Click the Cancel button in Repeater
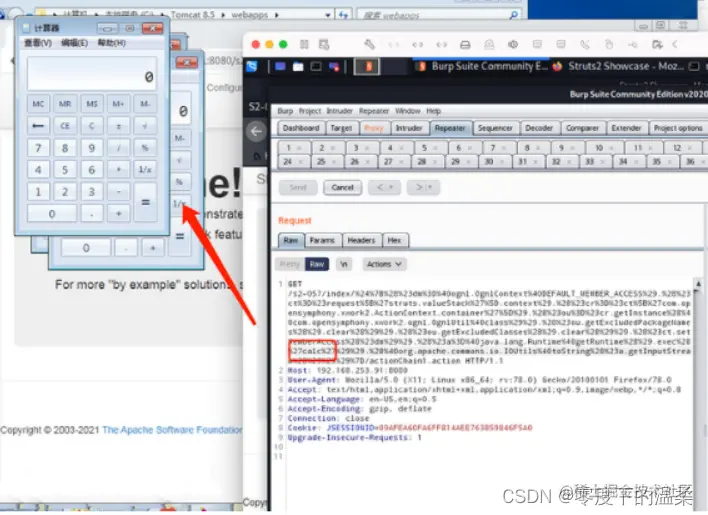This screenshot has width=708, height=515. (342, 187)
